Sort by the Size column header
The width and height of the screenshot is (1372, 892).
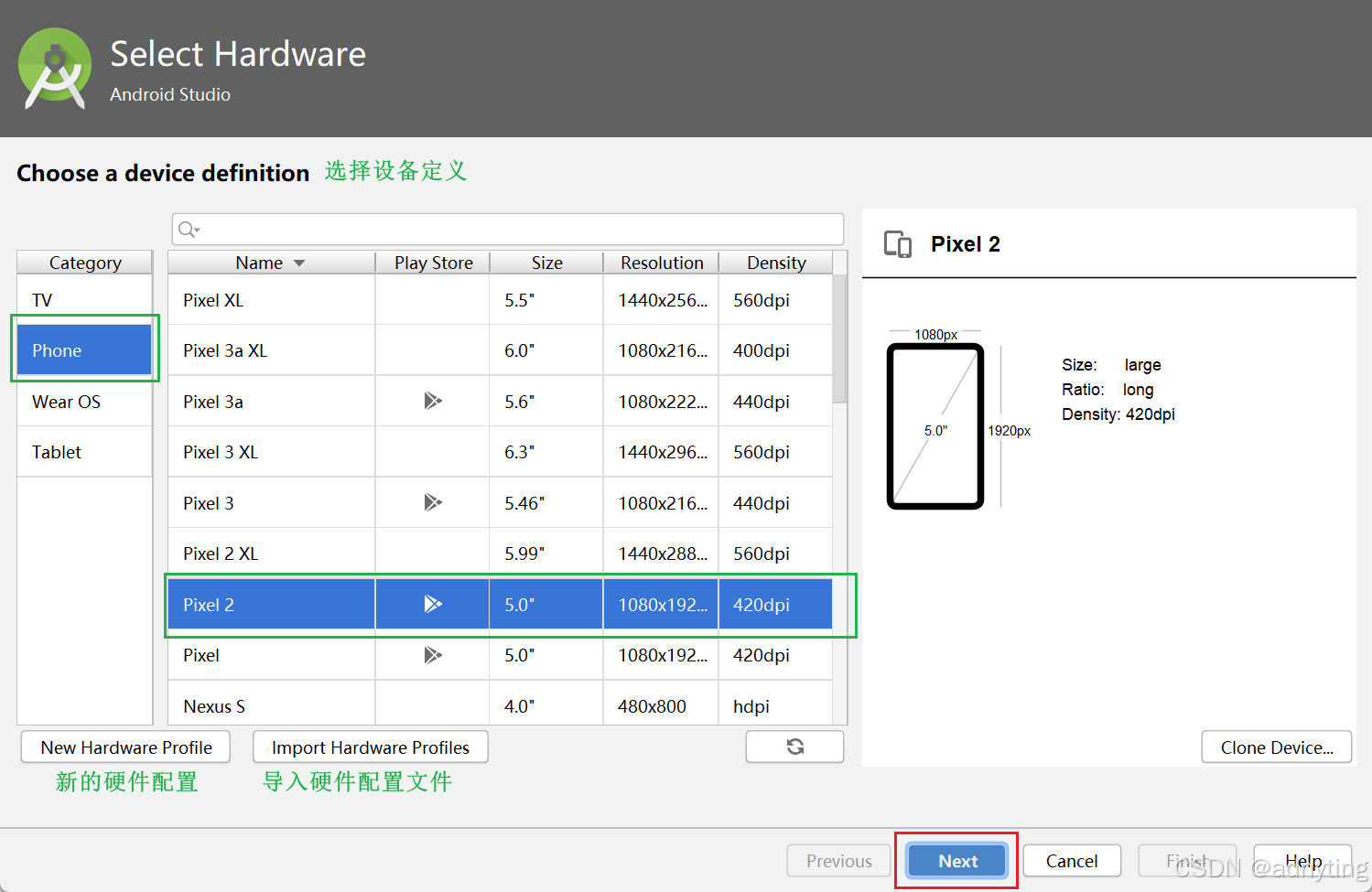pos(546,263)
